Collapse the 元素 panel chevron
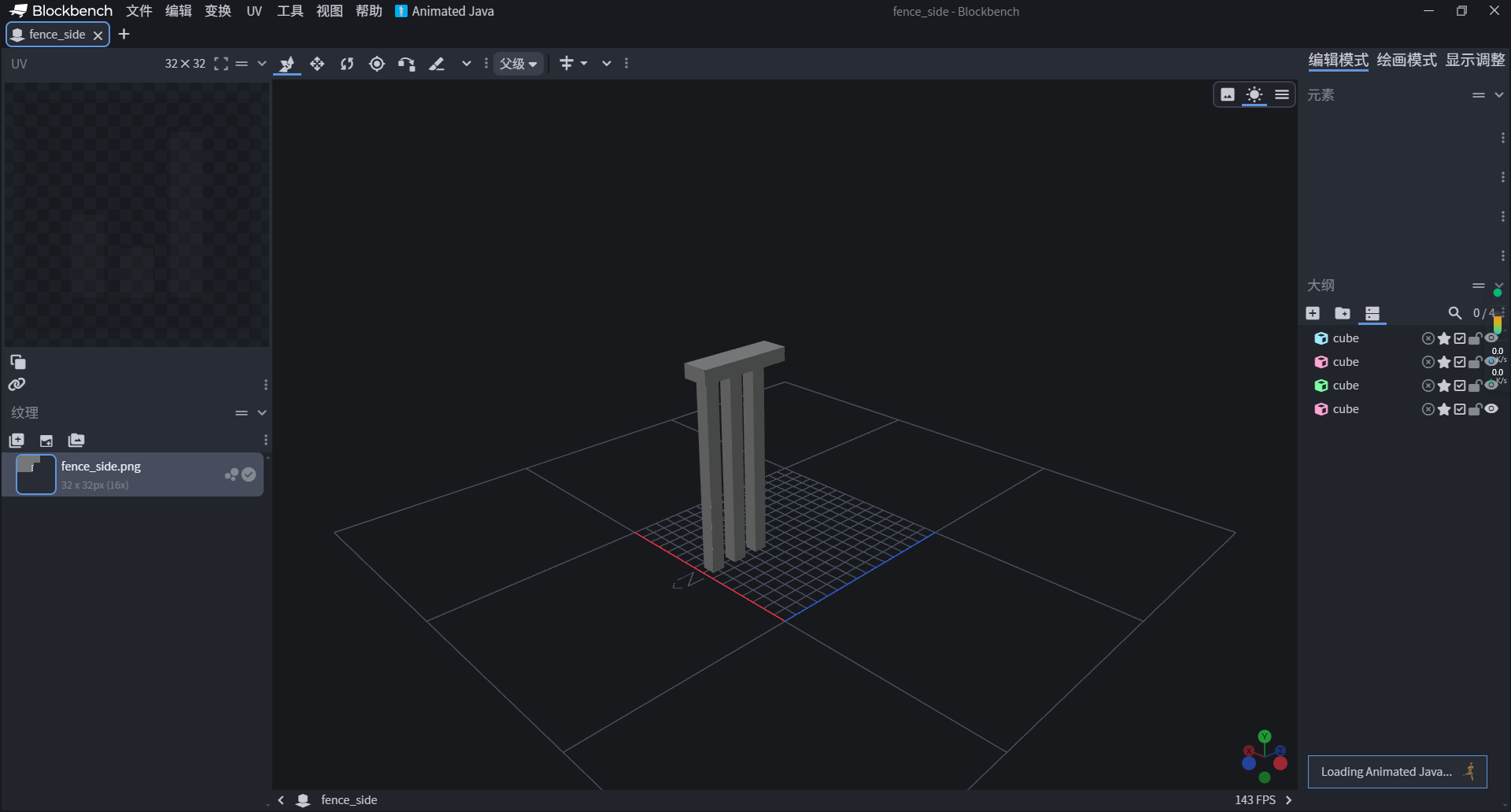Screen dimensions: 1511x812 (1499, 95)
